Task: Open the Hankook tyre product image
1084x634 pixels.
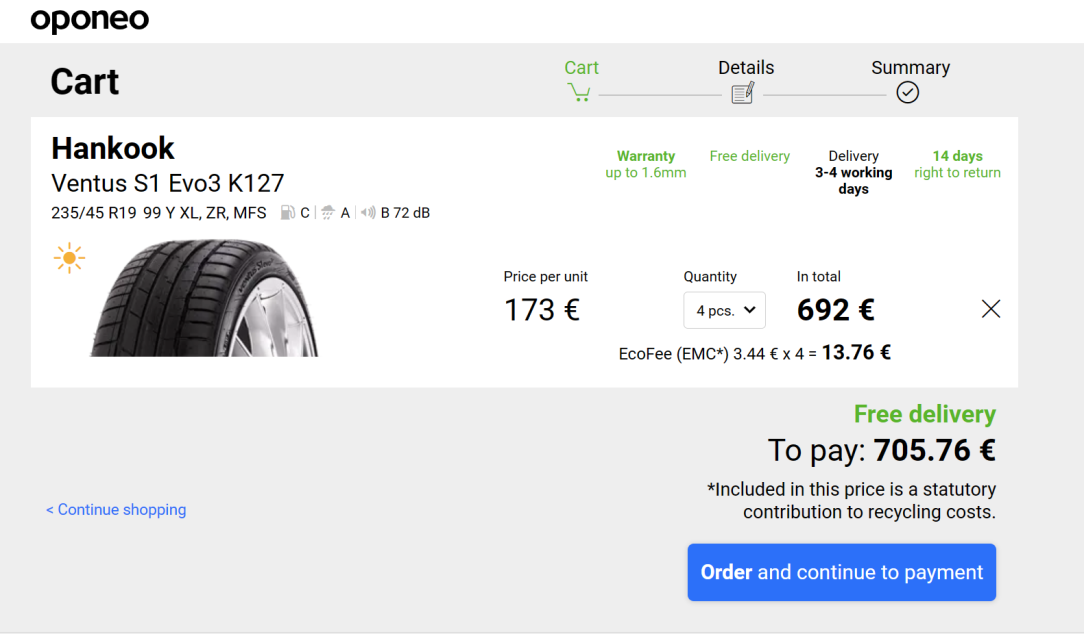Action: pos(204,298)
